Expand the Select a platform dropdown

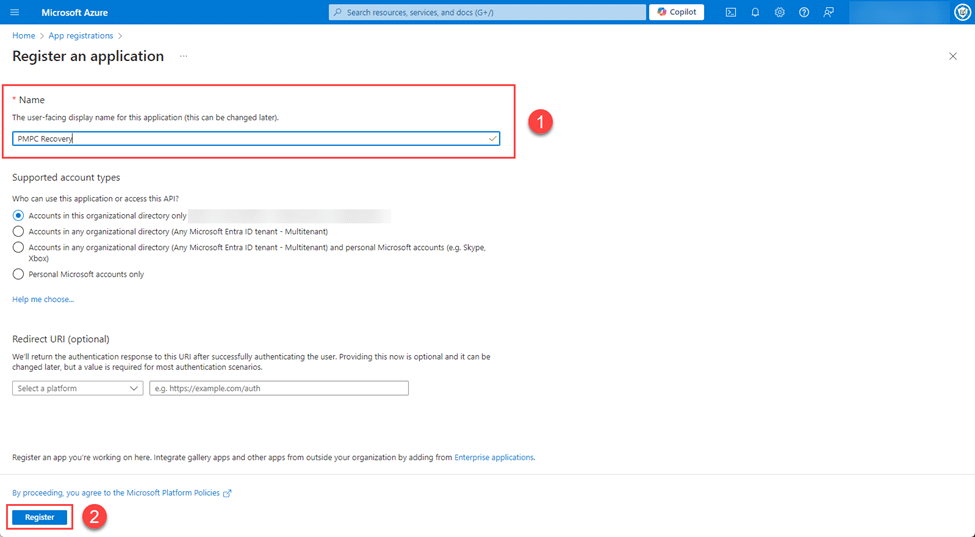(78, 388)
